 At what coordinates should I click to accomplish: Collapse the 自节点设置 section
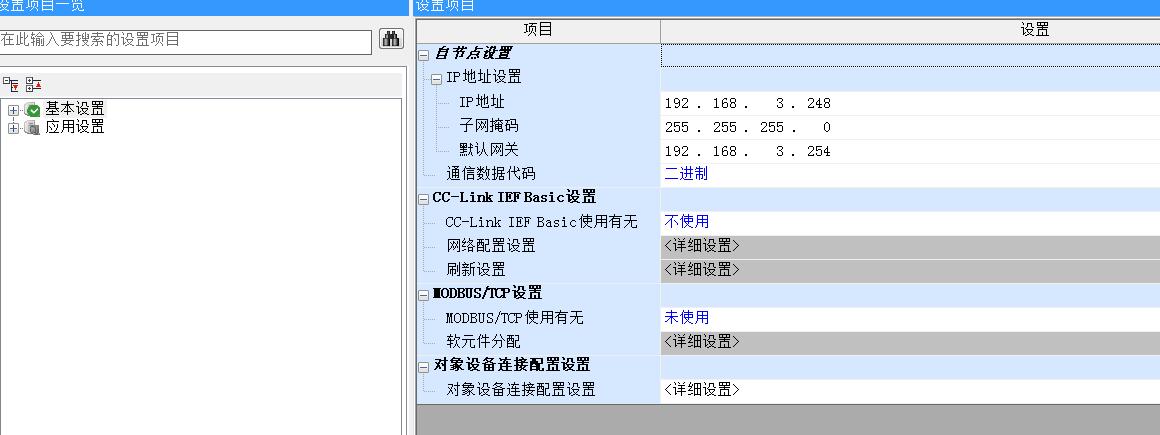pos(424,54)
